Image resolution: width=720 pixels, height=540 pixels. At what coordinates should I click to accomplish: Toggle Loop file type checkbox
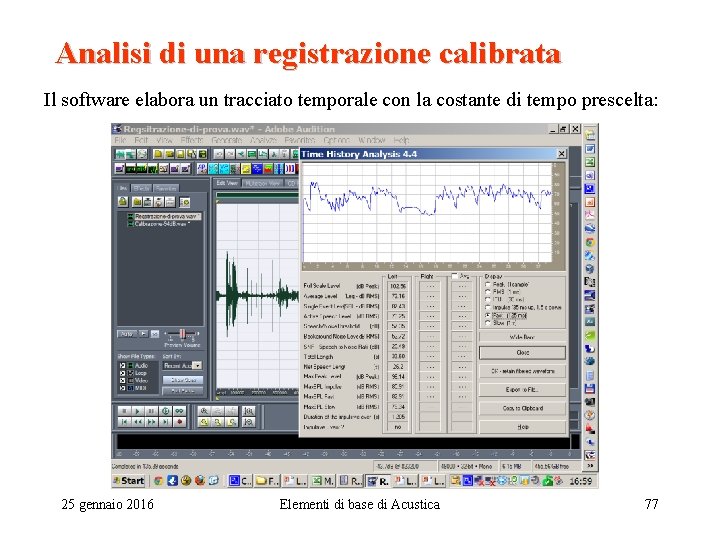point(123,373)
